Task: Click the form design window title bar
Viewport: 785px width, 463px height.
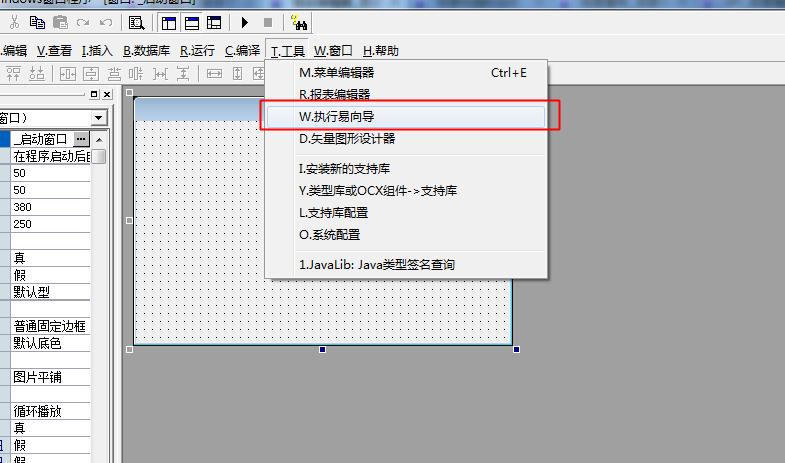Action: tap(199, 109)
